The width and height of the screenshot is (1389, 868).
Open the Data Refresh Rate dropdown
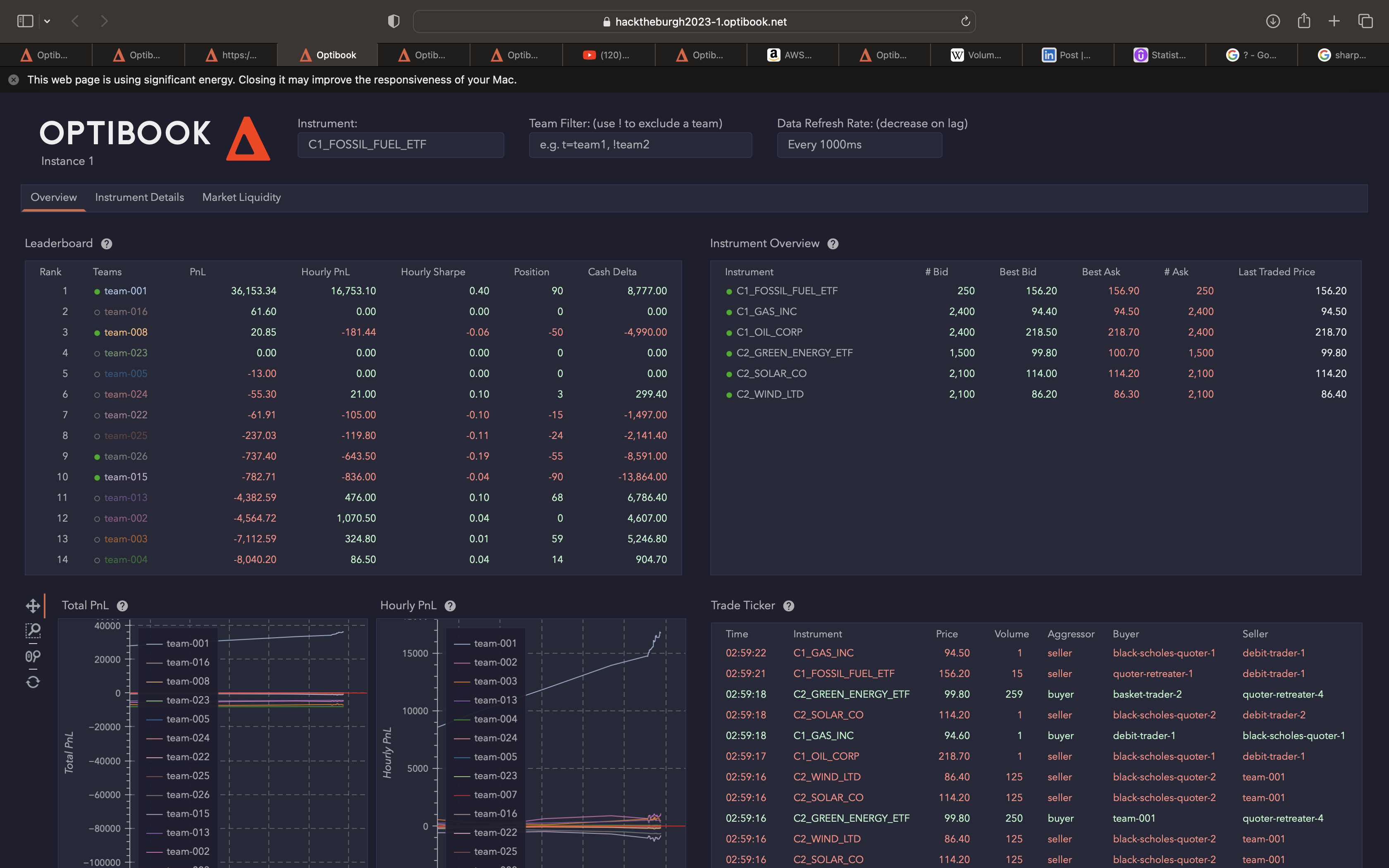(859, 145)
